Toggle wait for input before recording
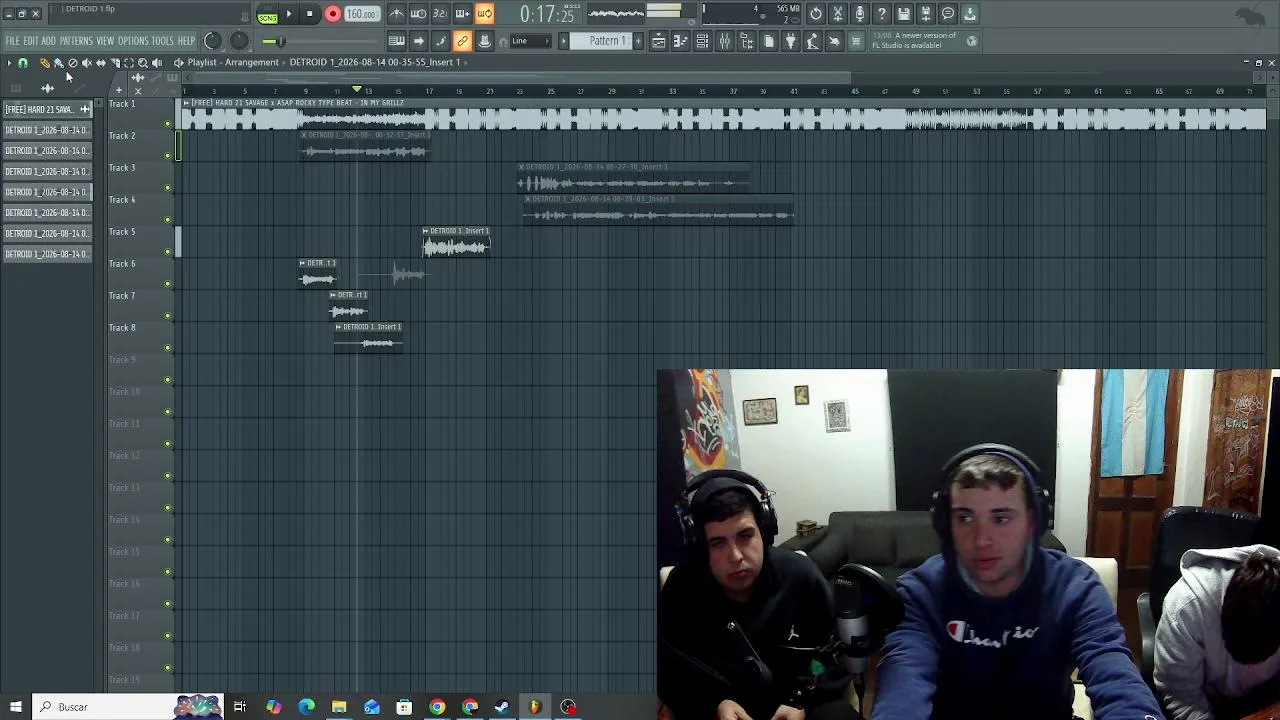This screenshot has height=720, width=1280. pos(418,14)
